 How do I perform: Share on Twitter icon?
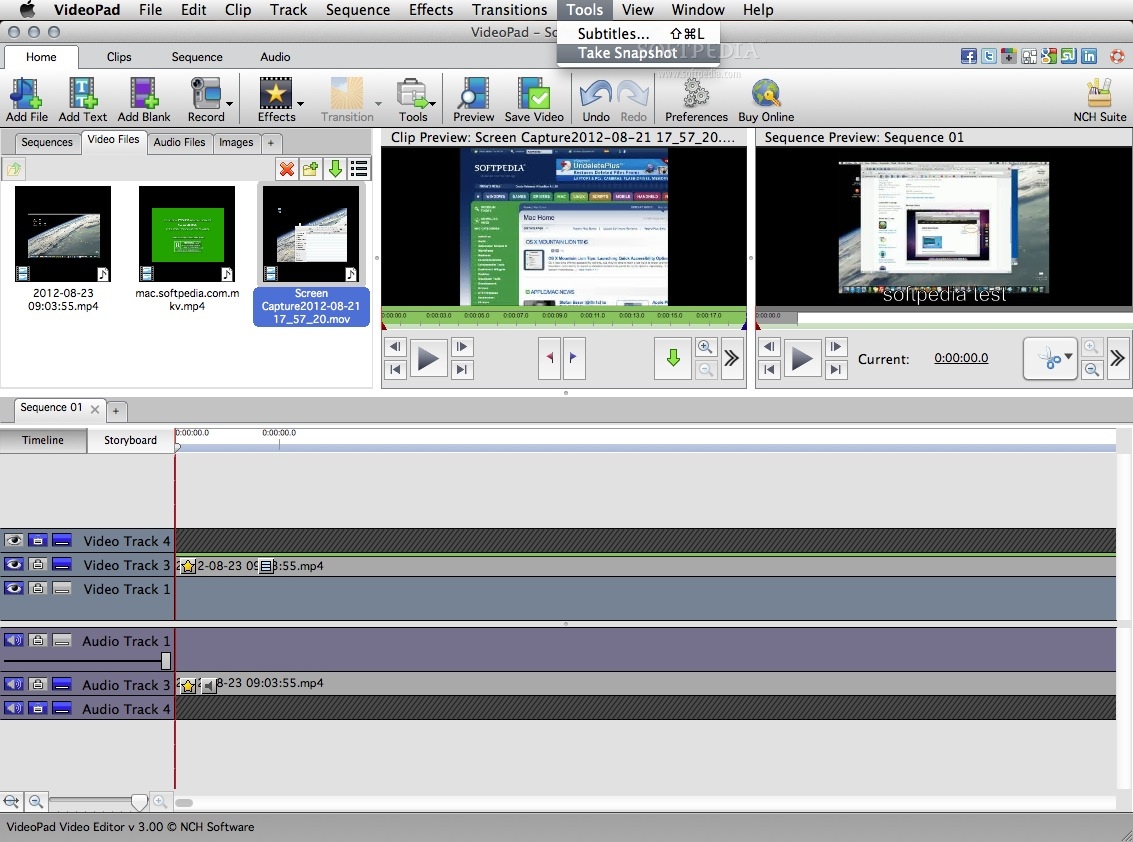point(989,56)
